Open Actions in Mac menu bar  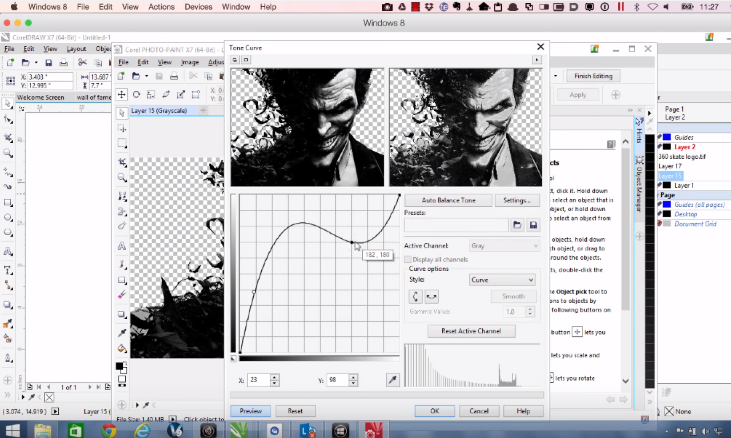click(x=161, y=7)
